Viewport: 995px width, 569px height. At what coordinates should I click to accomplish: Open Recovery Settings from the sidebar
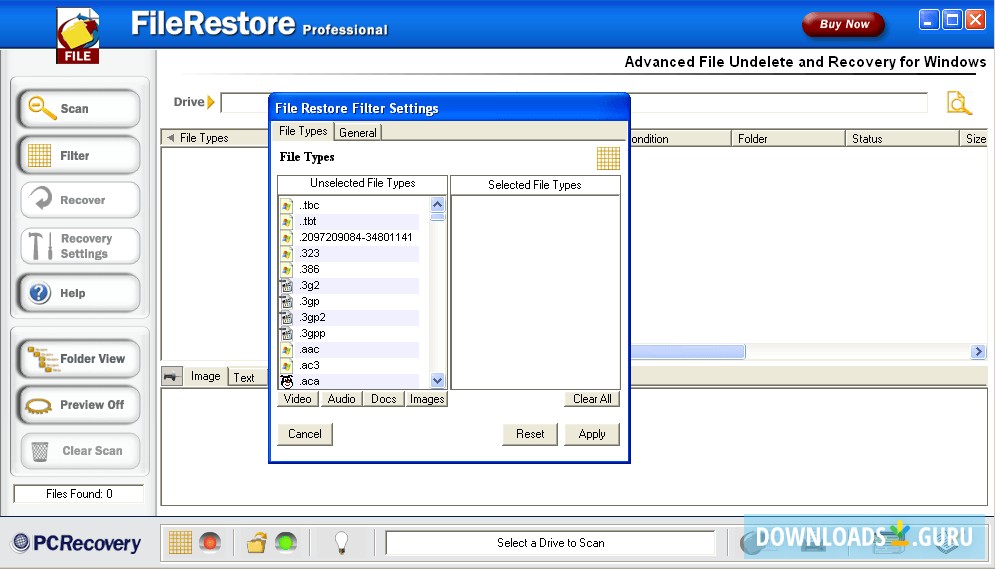(x=79, y=246)
